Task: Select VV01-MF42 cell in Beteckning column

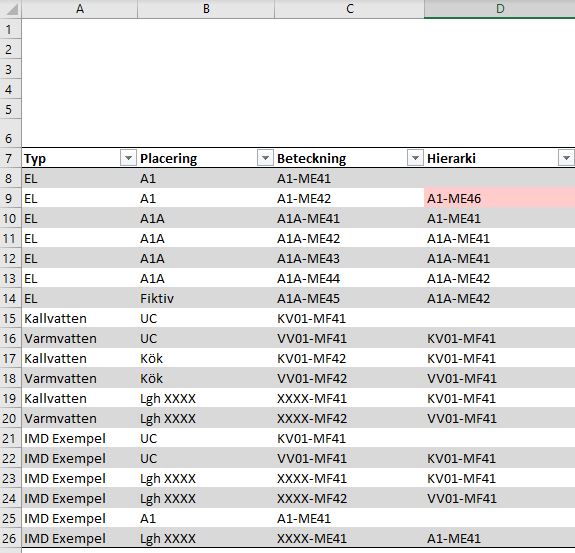Action: coord(349,378)
